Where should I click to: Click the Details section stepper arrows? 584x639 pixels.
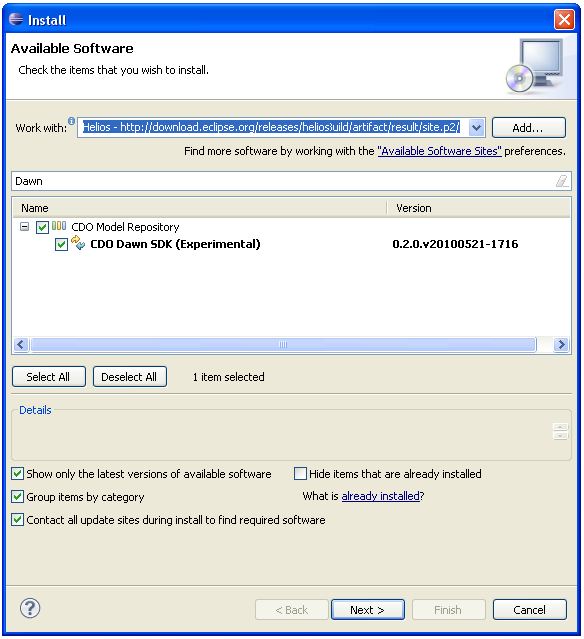tap(560, 431)
